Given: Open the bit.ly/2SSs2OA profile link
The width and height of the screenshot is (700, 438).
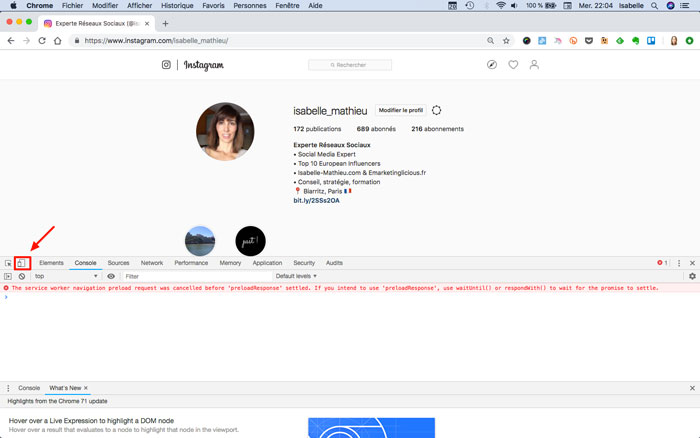Looking at the screenshot, I should click(x=316, y=200).
